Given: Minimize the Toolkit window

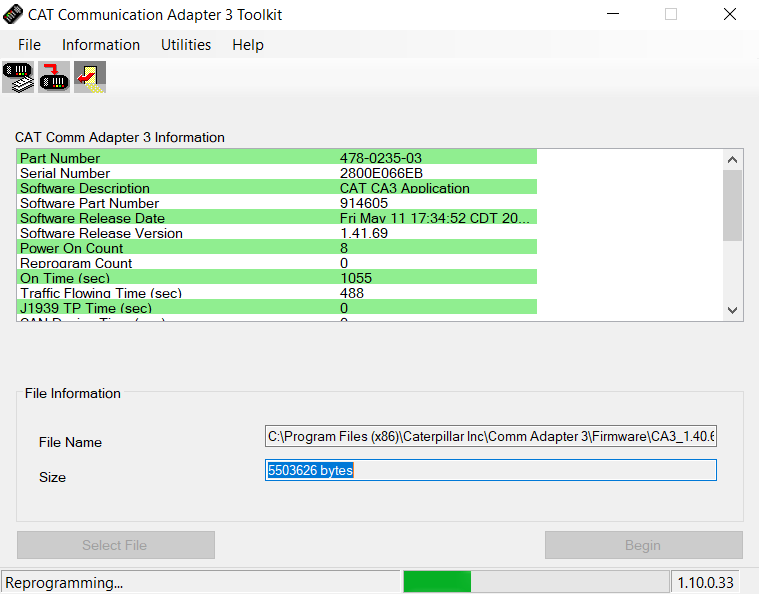Looking at the screenshot, I should tap(613, 14).
